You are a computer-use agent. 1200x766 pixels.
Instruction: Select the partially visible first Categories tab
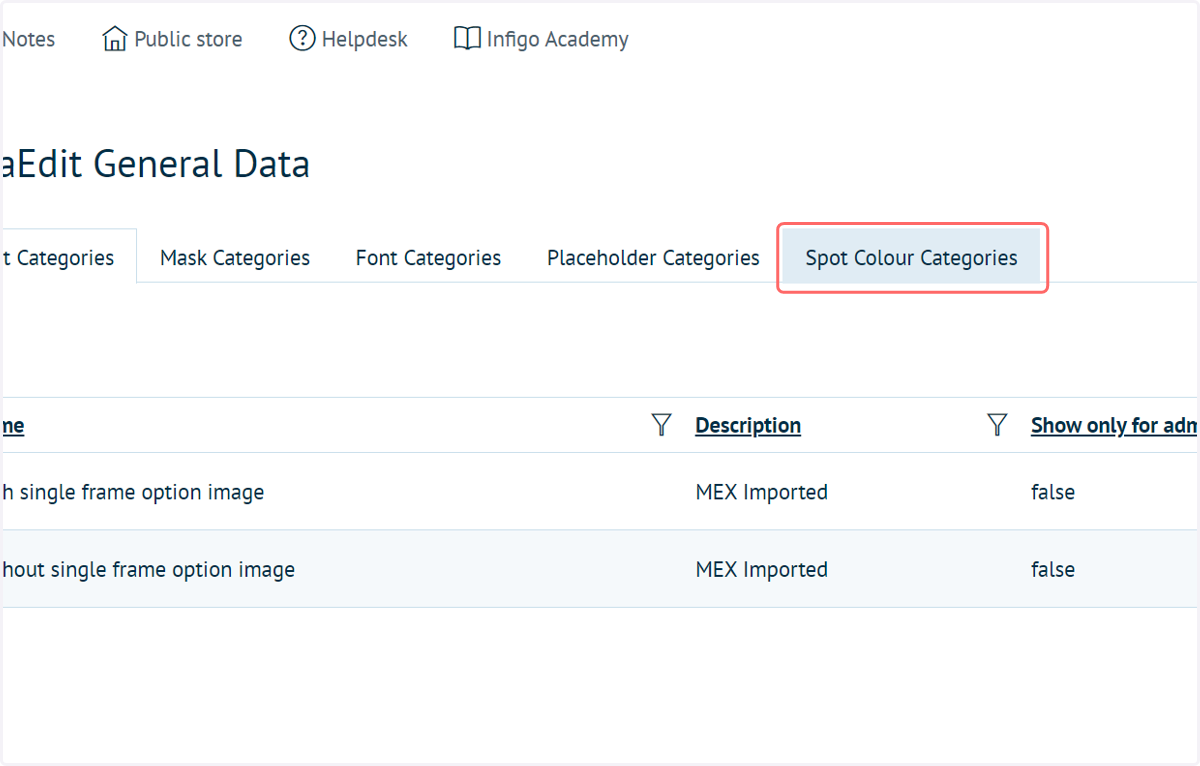click(x=68, y=258)
